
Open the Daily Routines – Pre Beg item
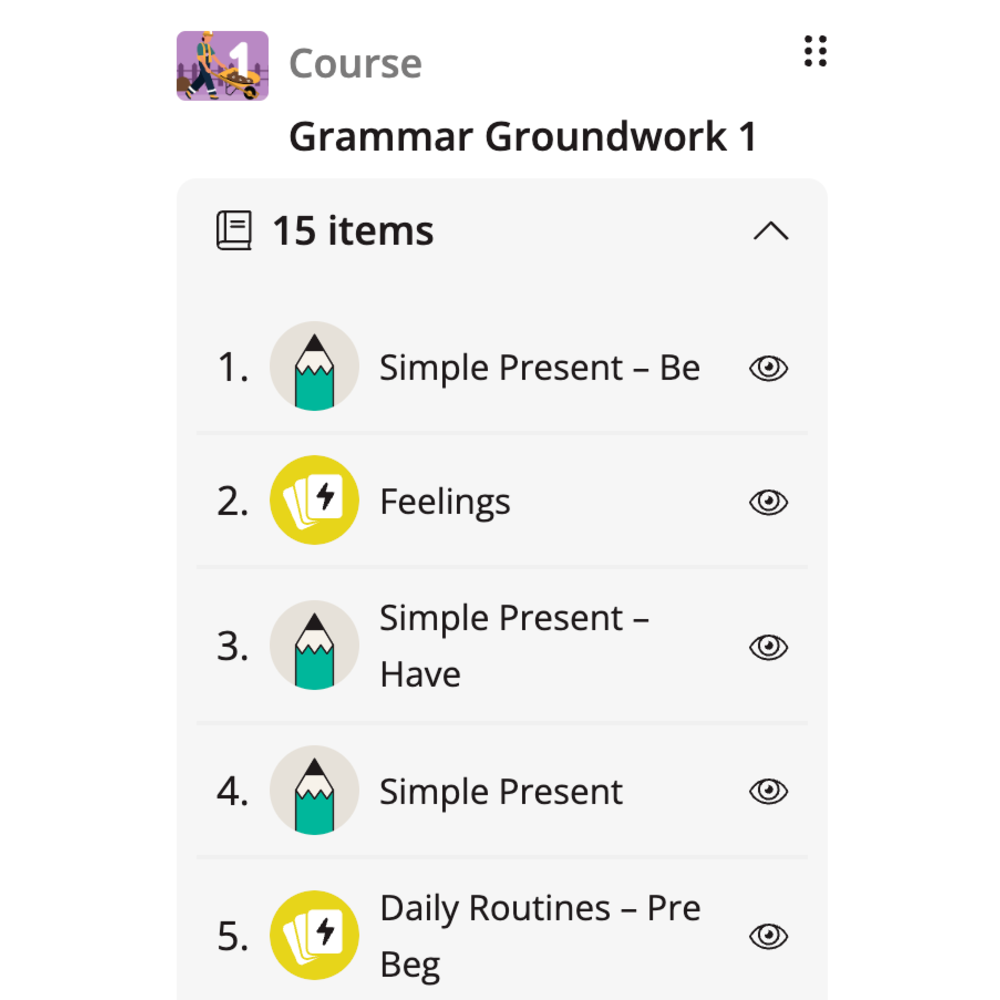tap(540, 936)
